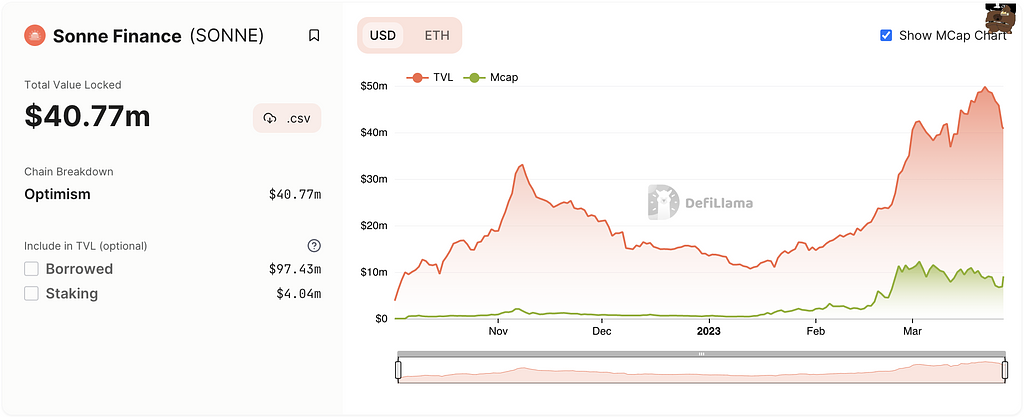
Task: Enable the Borrowed checkbox
Action: 32,269
